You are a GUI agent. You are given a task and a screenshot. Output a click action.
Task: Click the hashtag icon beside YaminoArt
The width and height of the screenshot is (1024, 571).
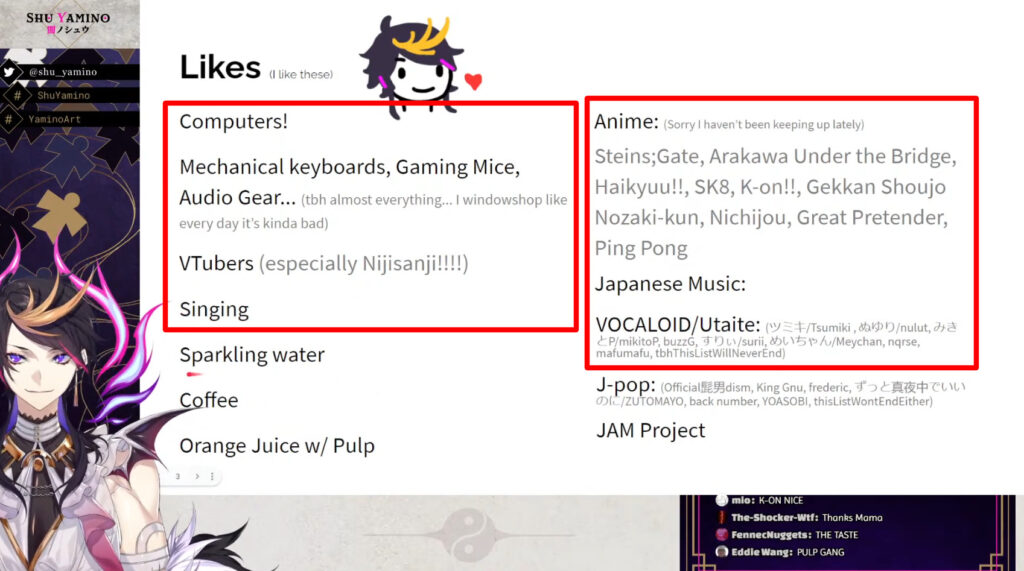coord(8,119)
